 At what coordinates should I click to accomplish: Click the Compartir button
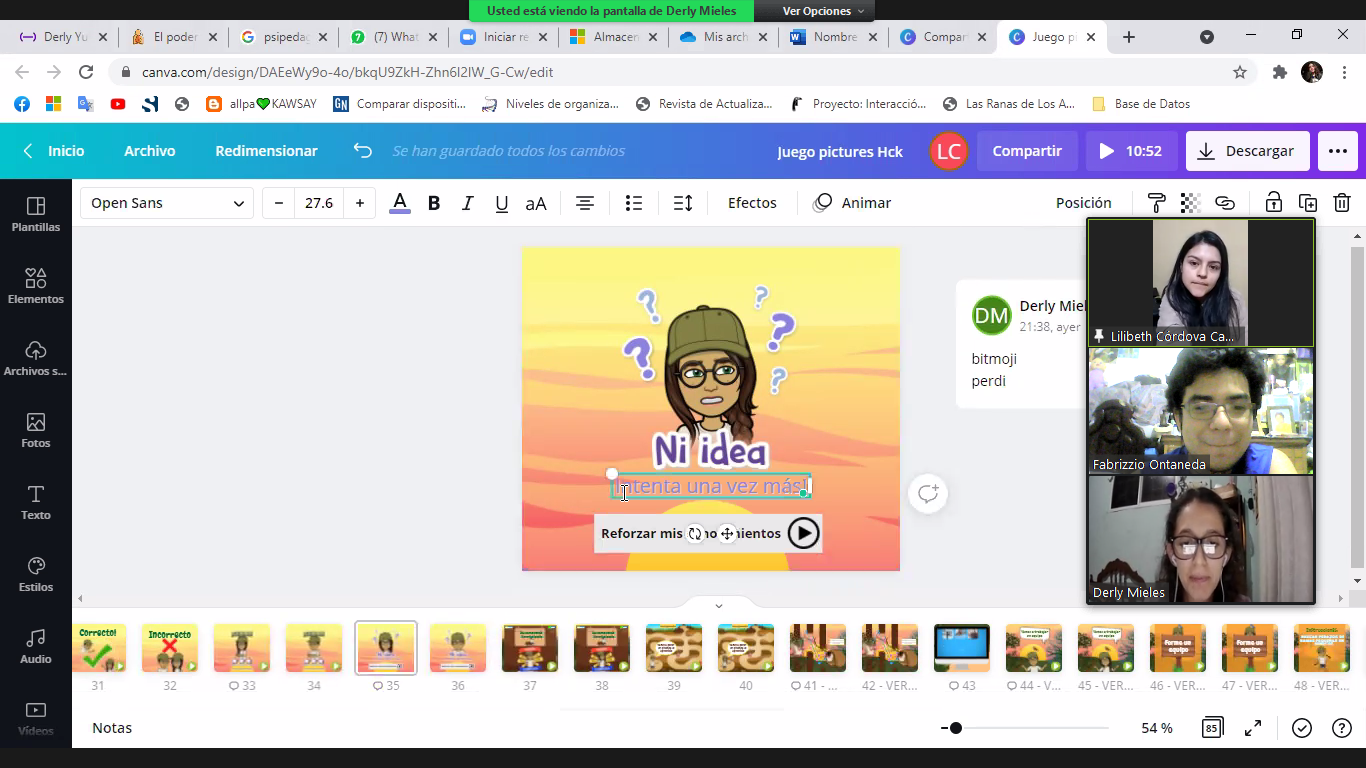click(1027, 151)
